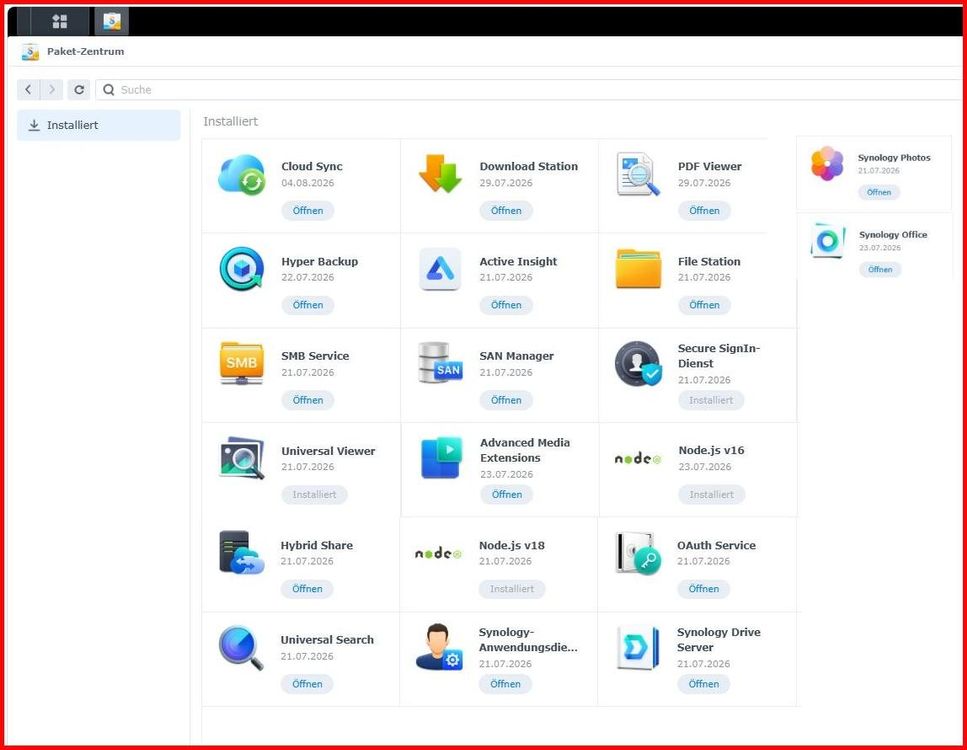
Task: Click the OAuth Service icon
Action: [638, 553]
